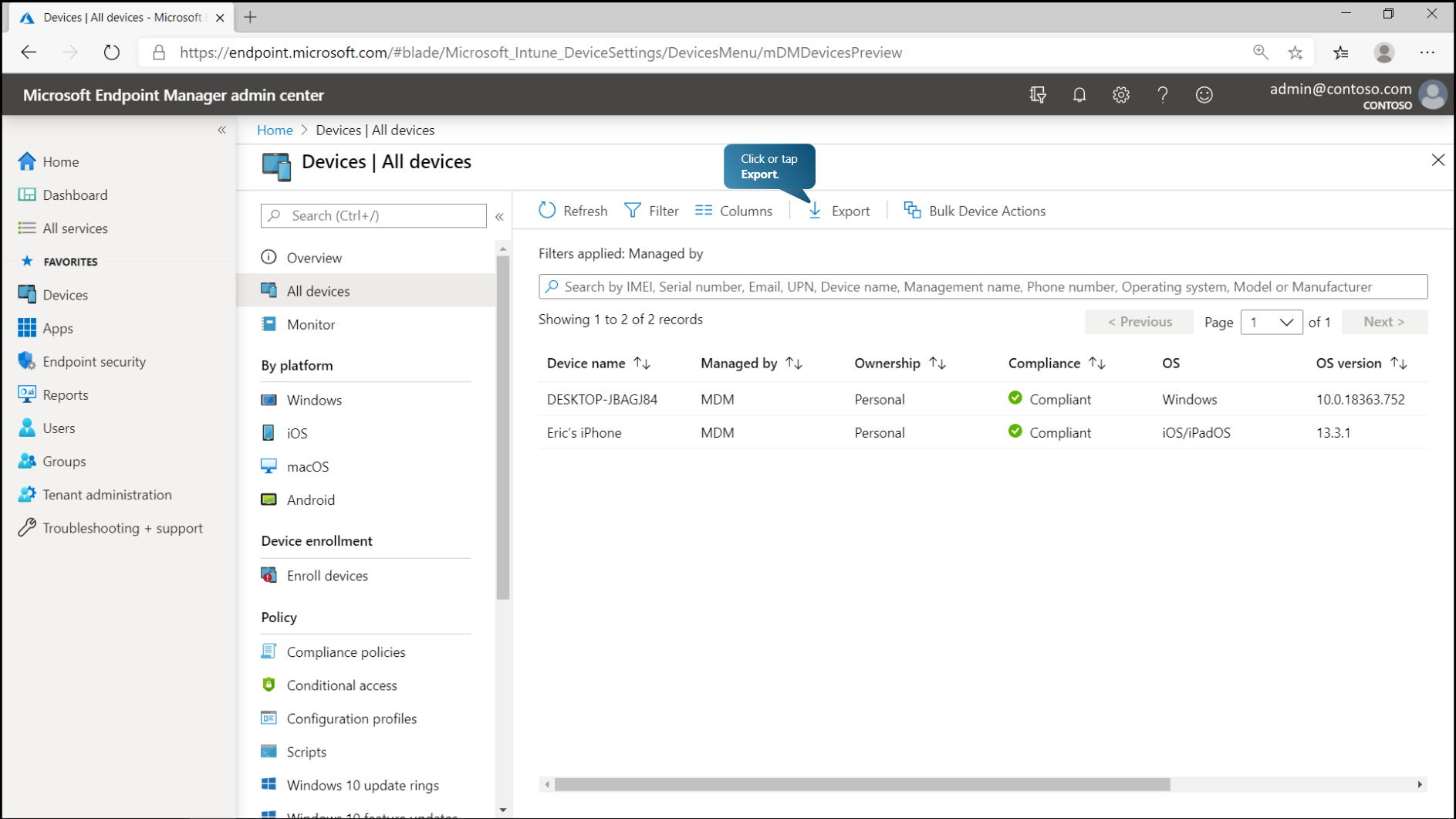The image size is (1456, 819).
Task: Refresh the device list
Action: (x=573, y=211)
